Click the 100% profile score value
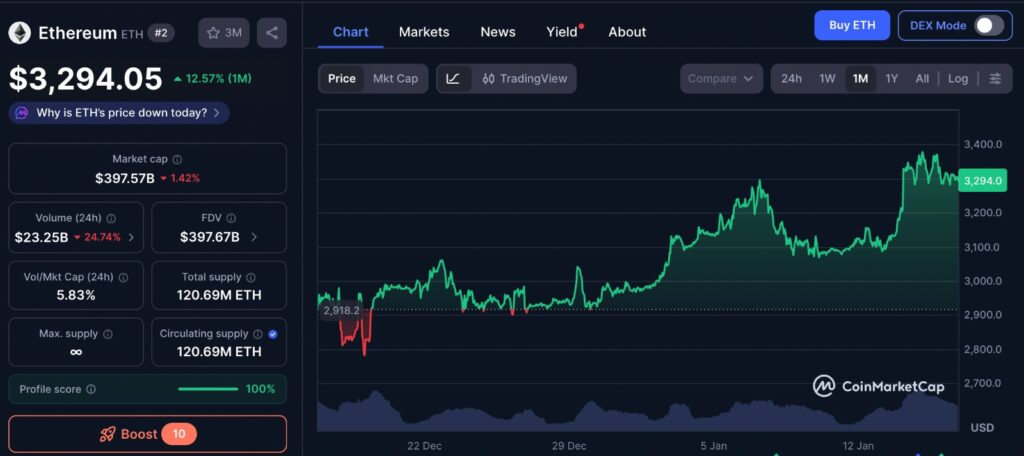This screenshot has width=1024, height=456. coord(261,389)
